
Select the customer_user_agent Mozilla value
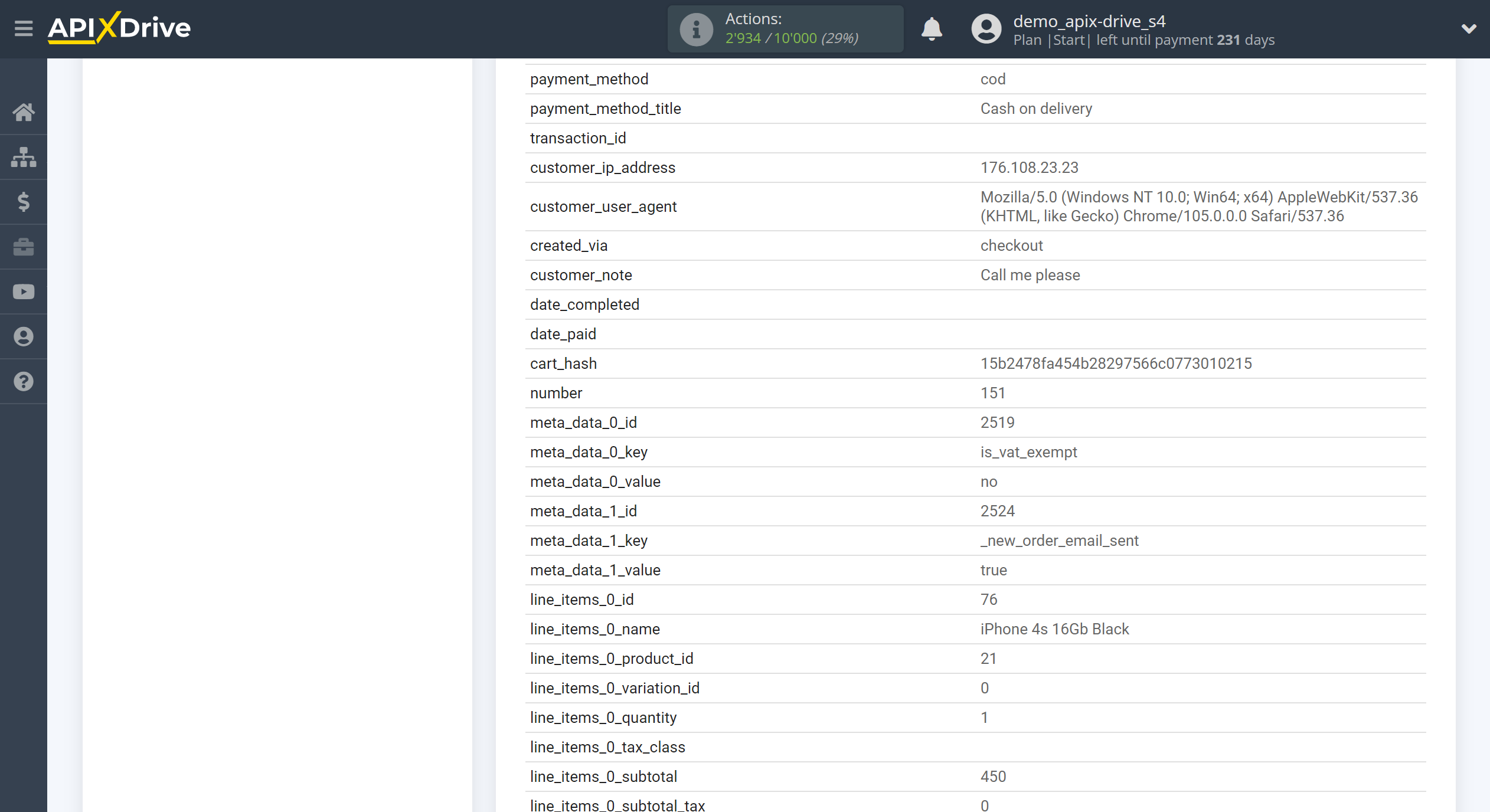pos(1199,207)
